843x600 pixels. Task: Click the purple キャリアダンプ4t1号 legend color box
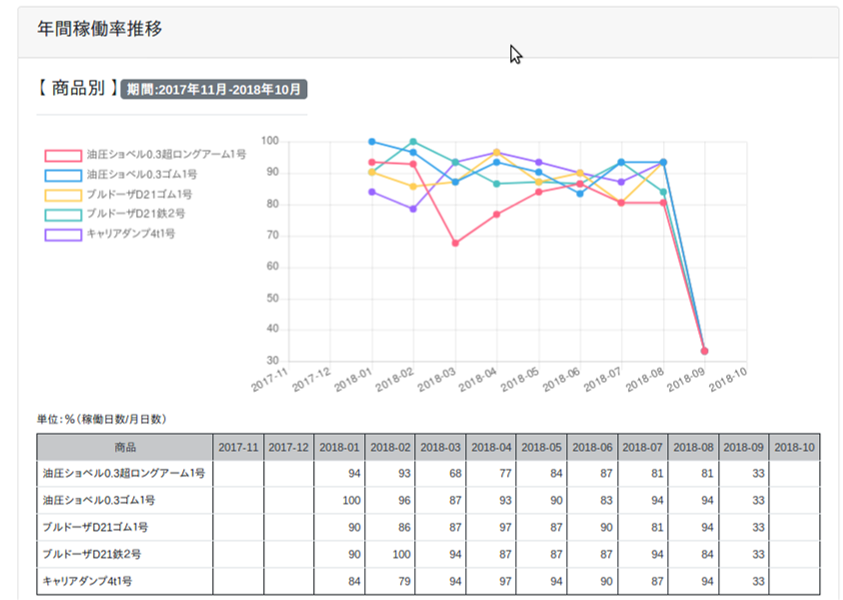coord(62,234)
